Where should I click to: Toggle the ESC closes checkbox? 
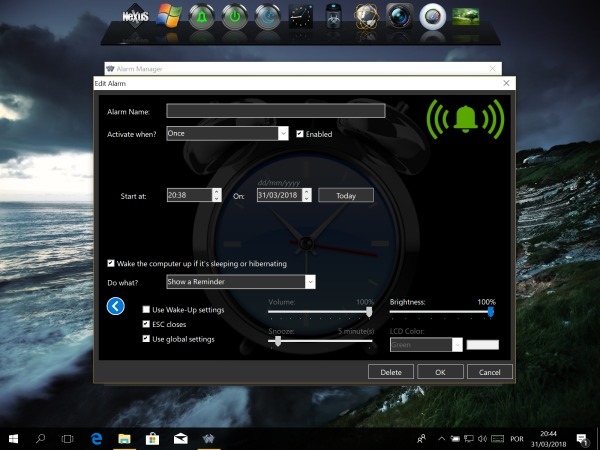[x=147, y=324]
